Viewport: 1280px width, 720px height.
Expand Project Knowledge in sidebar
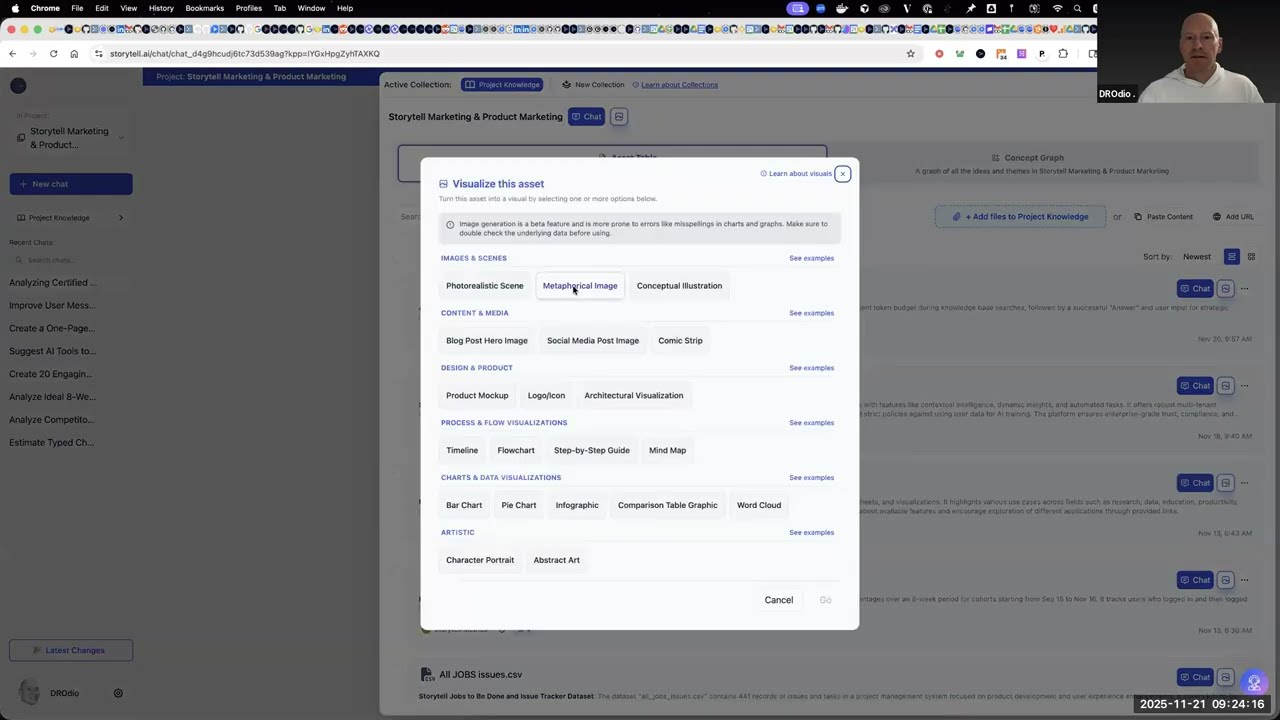click(x=71, y=218)
